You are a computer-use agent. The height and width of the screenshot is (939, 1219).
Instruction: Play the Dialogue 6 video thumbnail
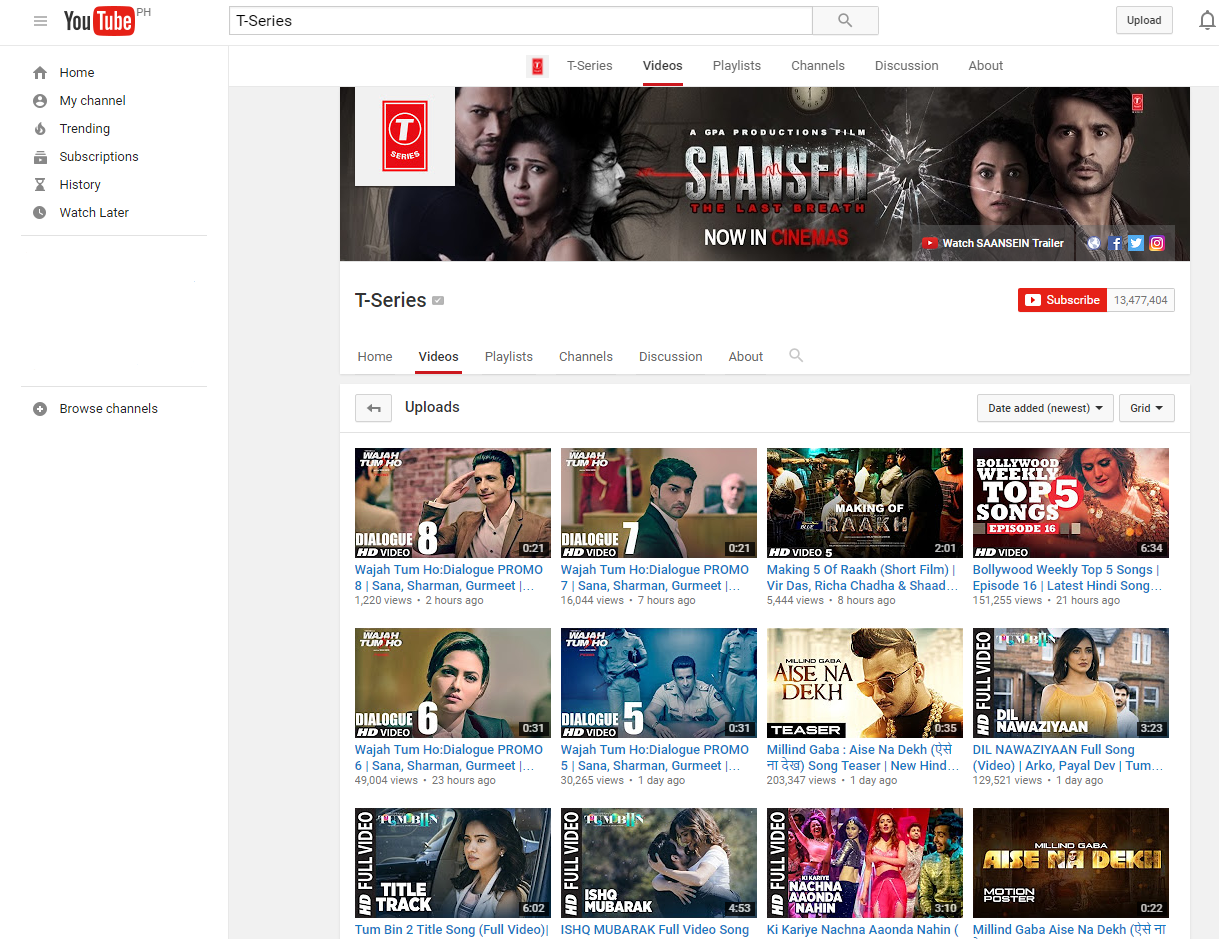tap(453, 683)
